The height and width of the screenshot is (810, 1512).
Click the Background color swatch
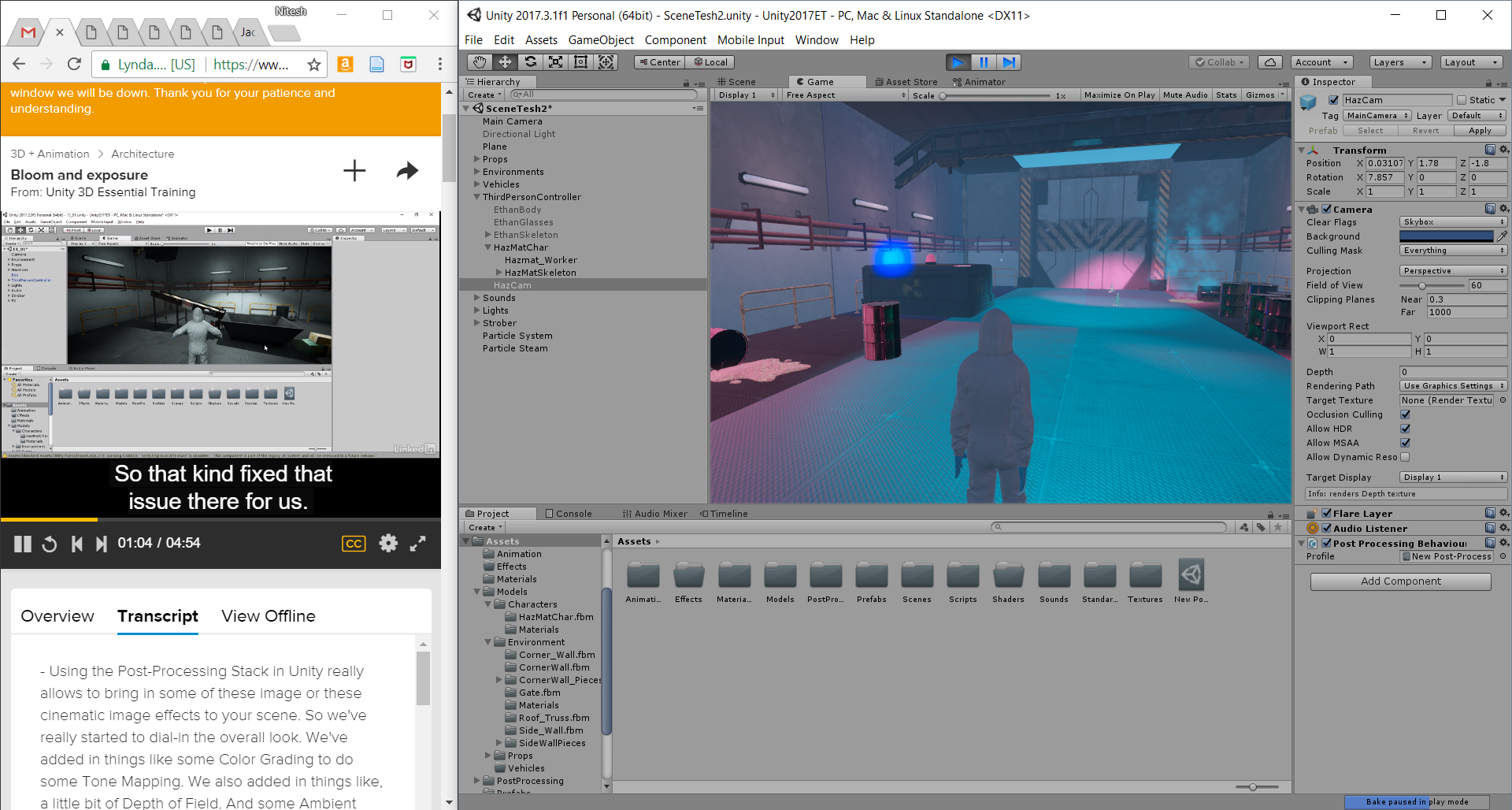(x=1447, y=236)
